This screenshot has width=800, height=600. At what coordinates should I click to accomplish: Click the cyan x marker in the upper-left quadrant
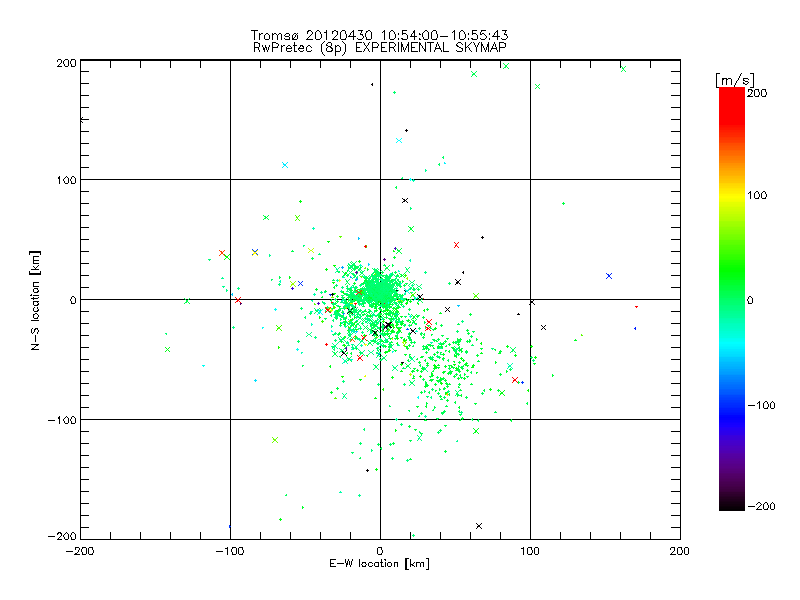(285, 165)
